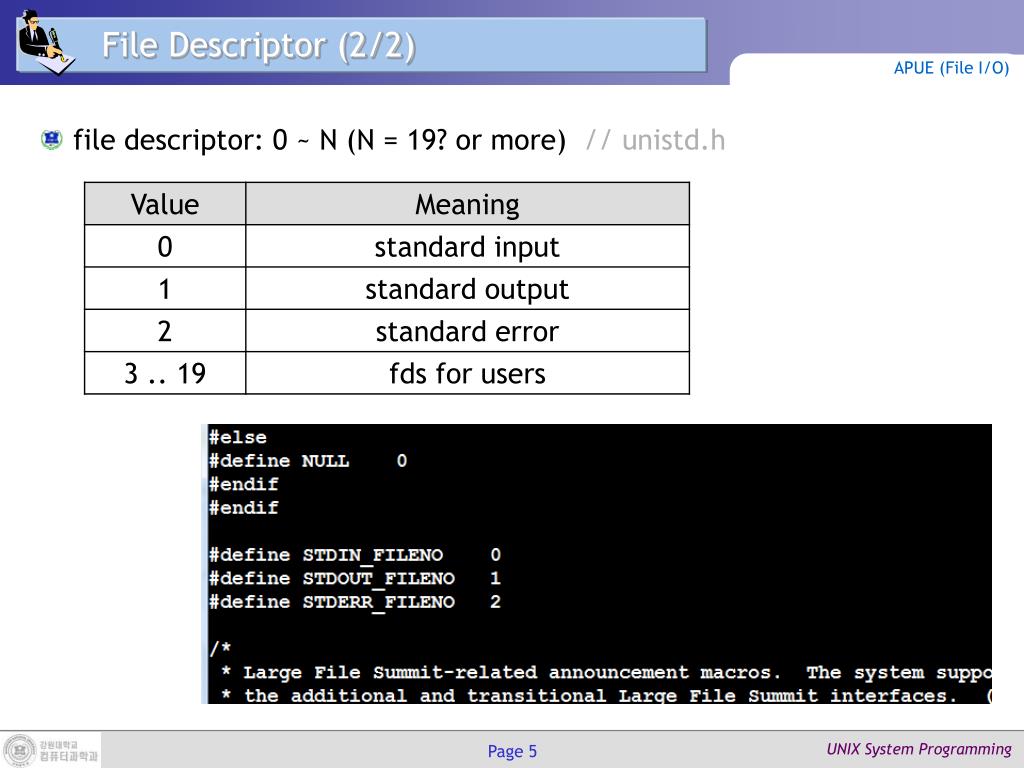Viewport: 1024px width, 768px height.
Task: Click the Korean university name text in footer
Action: click(x=68, y=751)
